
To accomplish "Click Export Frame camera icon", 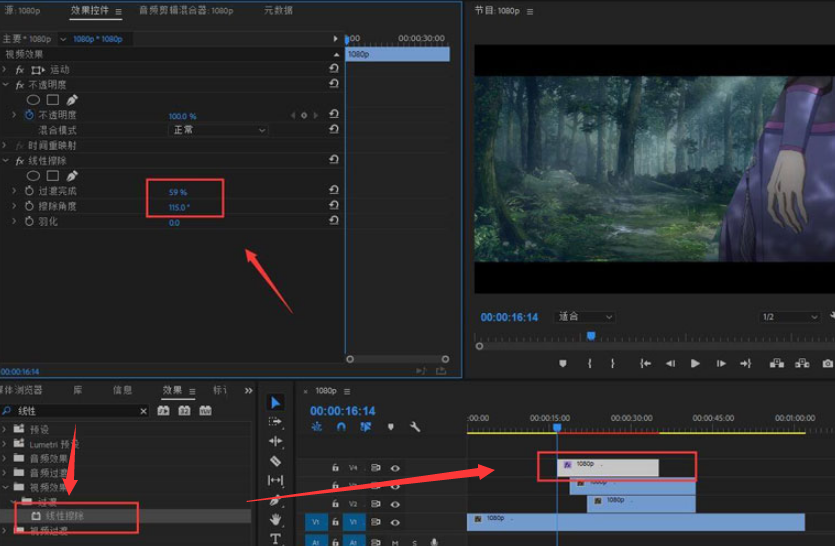I will point(827,364).
